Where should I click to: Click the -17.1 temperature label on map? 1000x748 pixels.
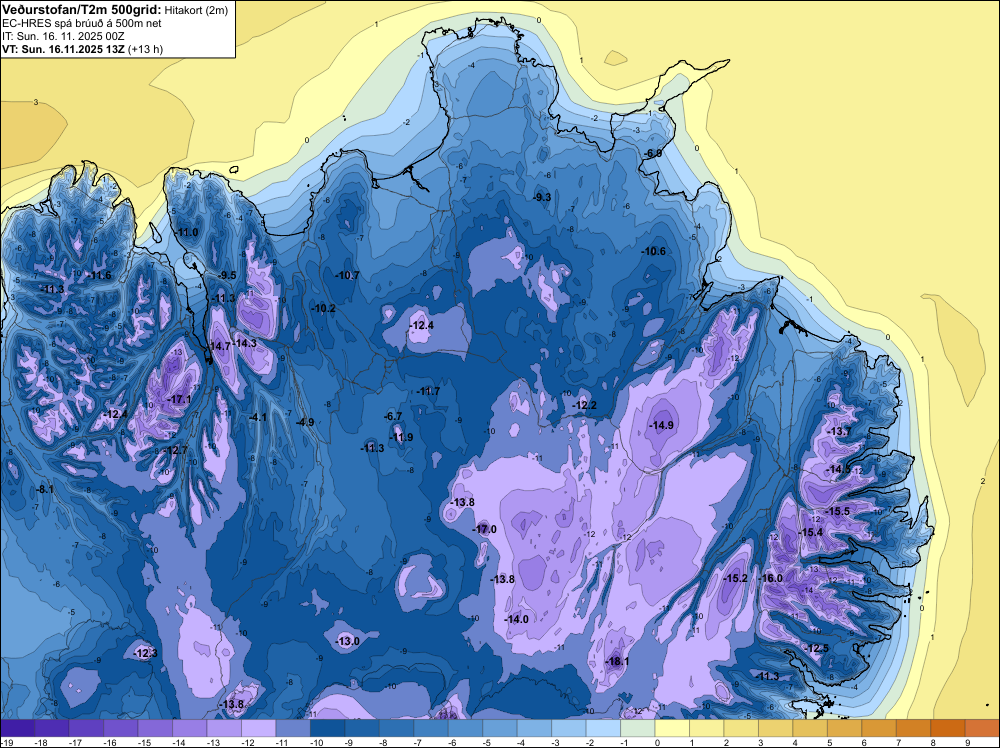[179, 399]
